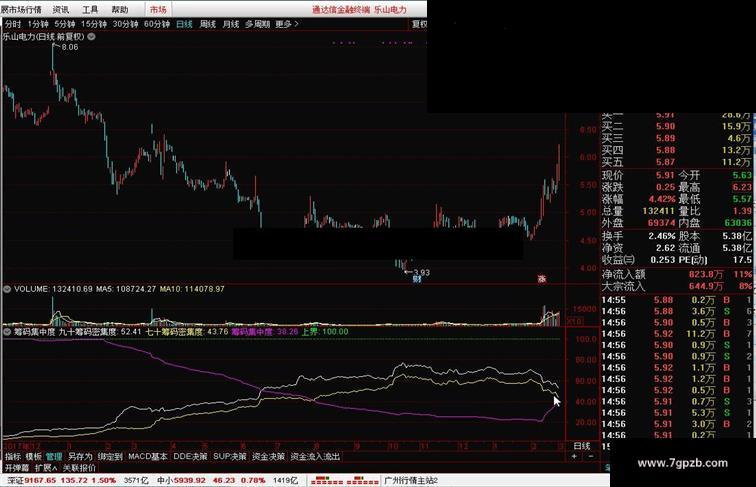
Task: Select the 30分钟 period tab
Action: tap(125, 24)
